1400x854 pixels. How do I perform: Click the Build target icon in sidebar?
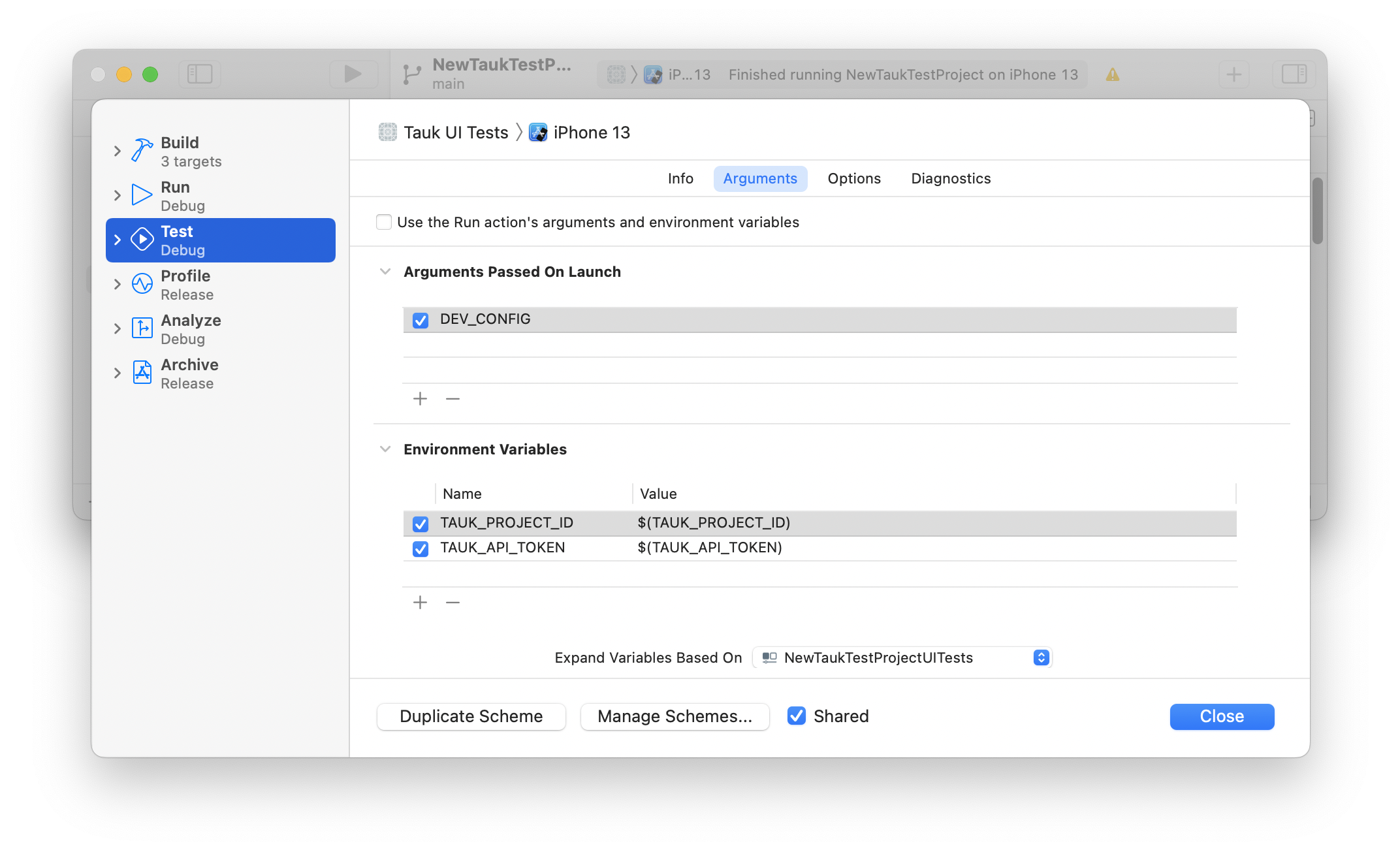(142, 150)
